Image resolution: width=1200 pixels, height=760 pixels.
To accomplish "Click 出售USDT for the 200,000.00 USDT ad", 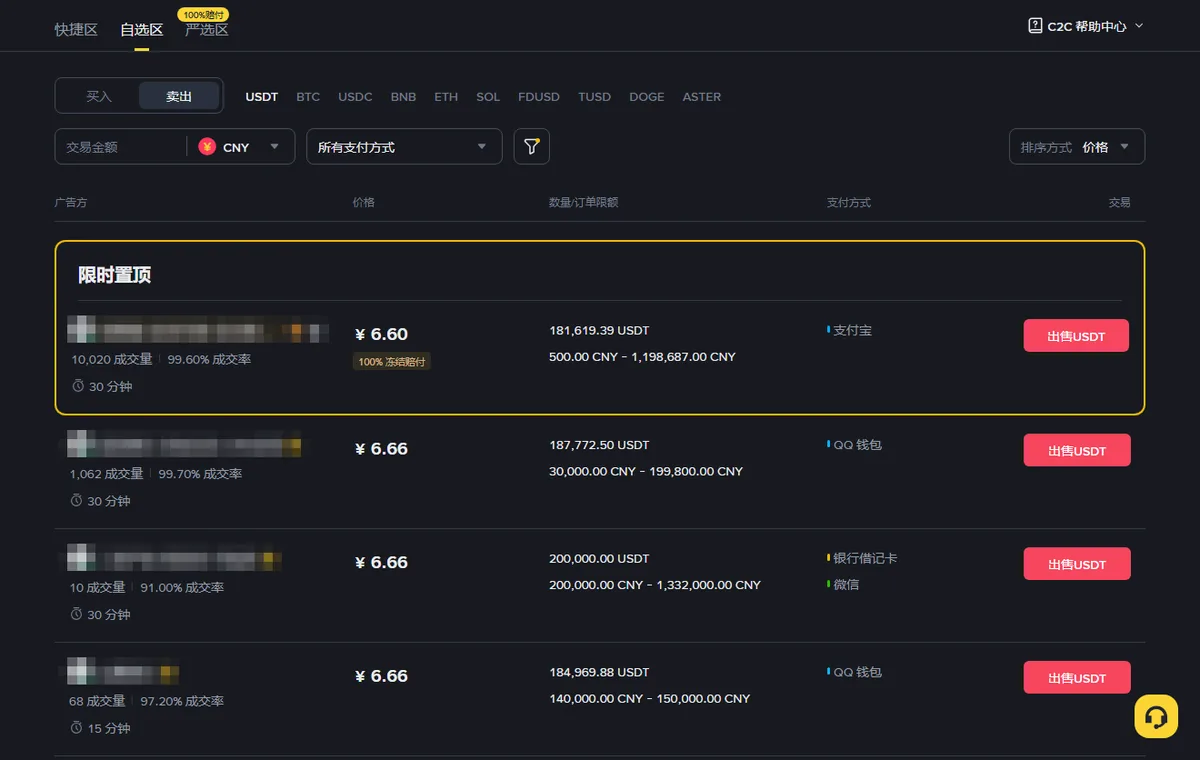I will click(1077, 564).
